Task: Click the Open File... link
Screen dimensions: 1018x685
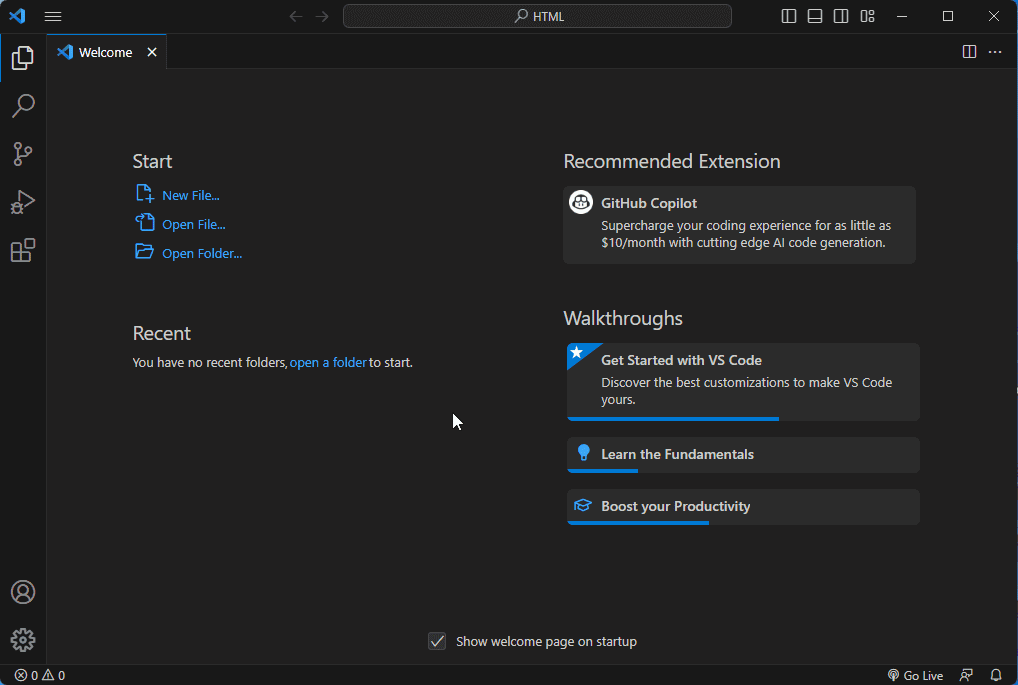Action: click(x=194, y=225)
